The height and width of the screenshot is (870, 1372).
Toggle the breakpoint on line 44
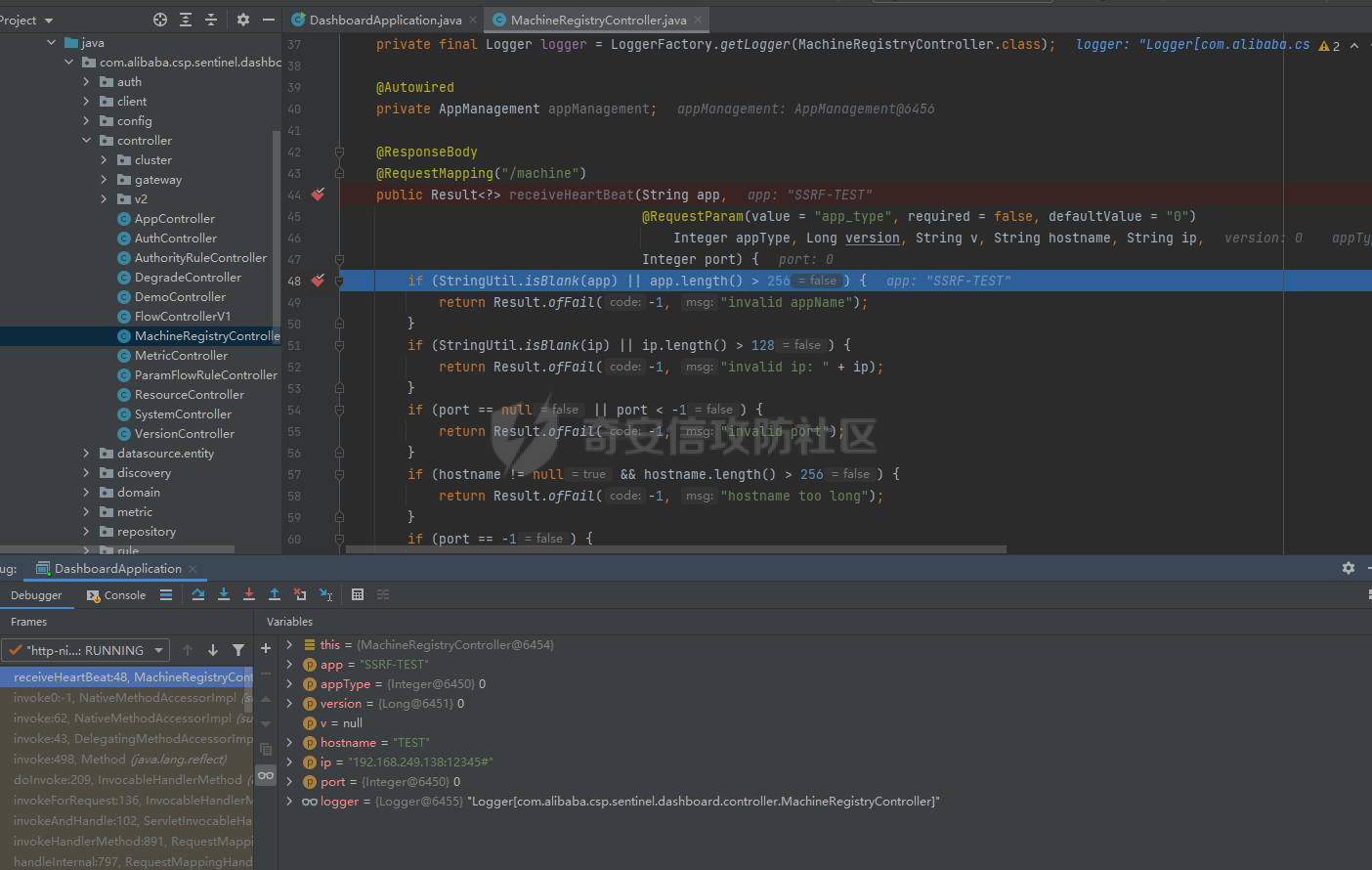[319, 195]
